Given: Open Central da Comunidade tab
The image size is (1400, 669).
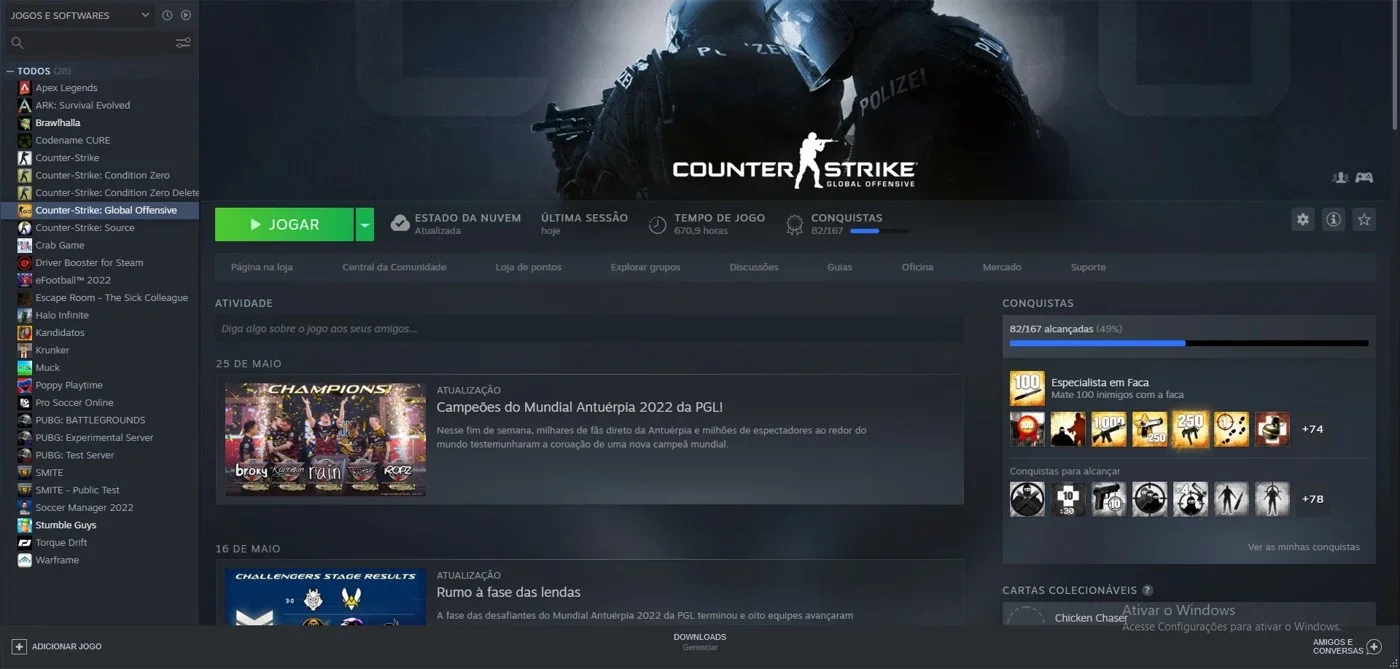Looking at the screenshot, I should coord(394,267).
